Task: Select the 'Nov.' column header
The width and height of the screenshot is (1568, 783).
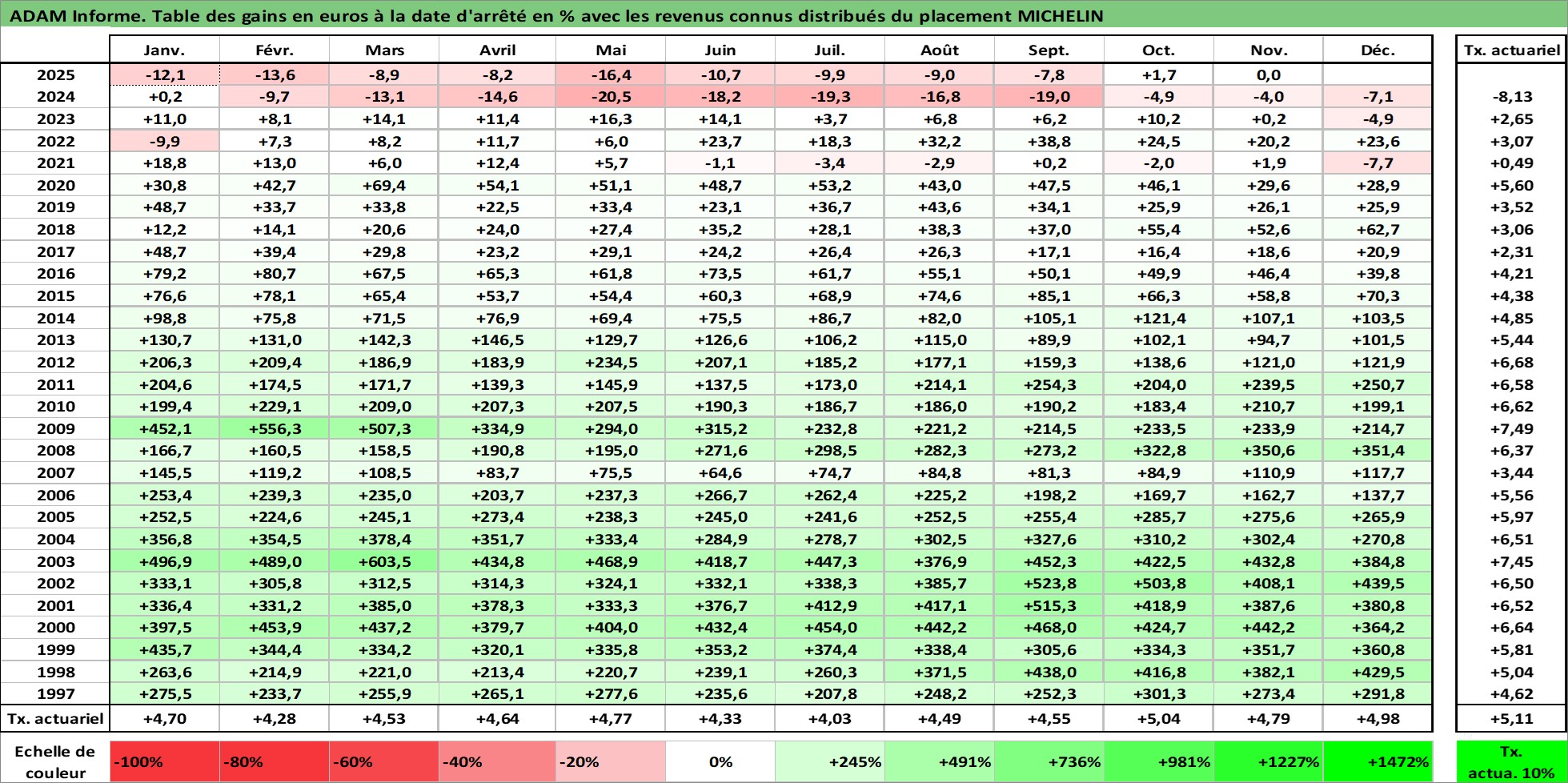Action: 1269,50
